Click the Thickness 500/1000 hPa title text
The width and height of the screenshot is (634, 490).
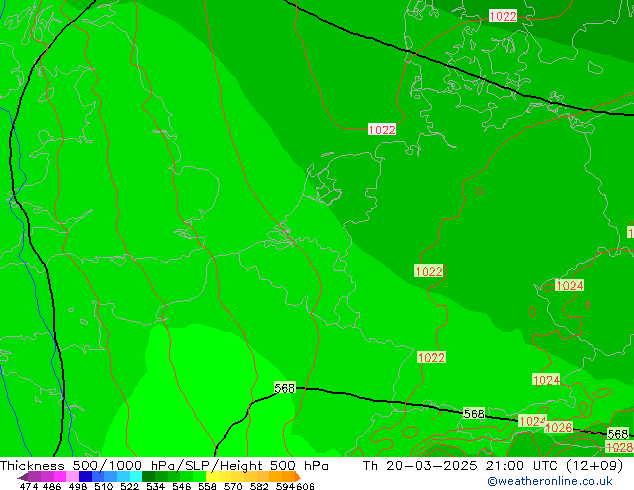[x=88, y=466]
